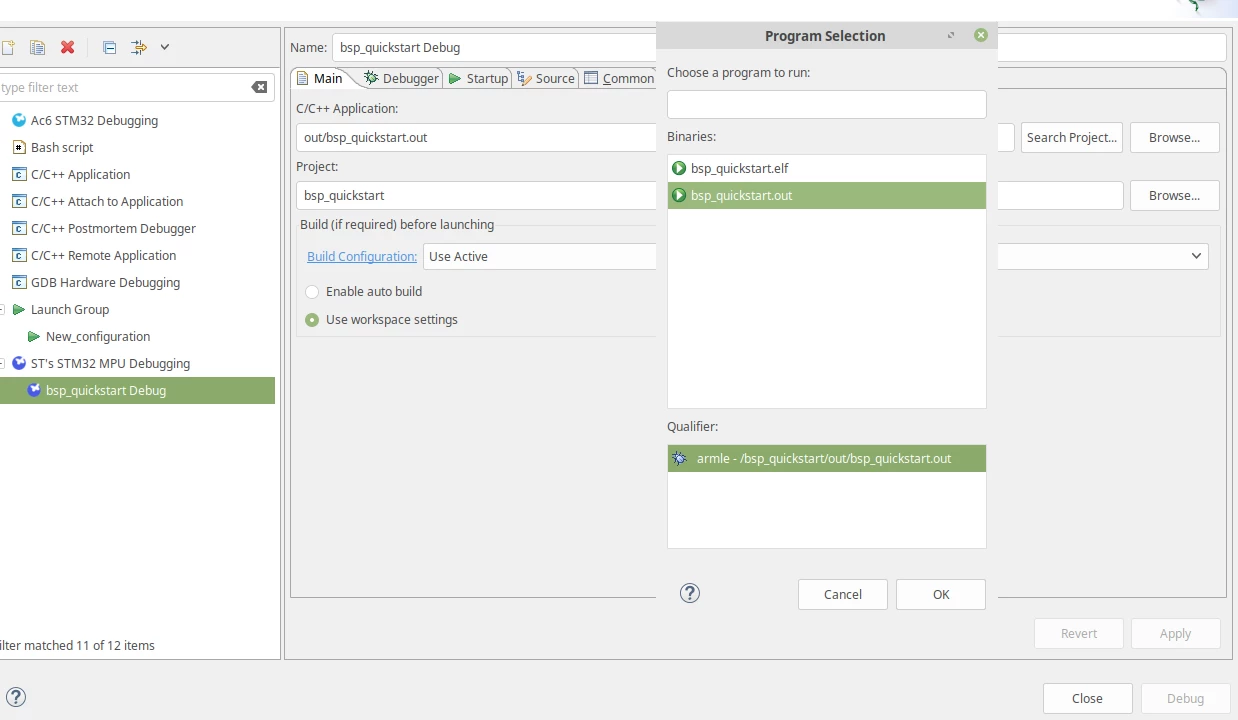The height and width of the screenshot is (720, 1238).
Task: Clear the filter text box icon
Action: [259, 87]
